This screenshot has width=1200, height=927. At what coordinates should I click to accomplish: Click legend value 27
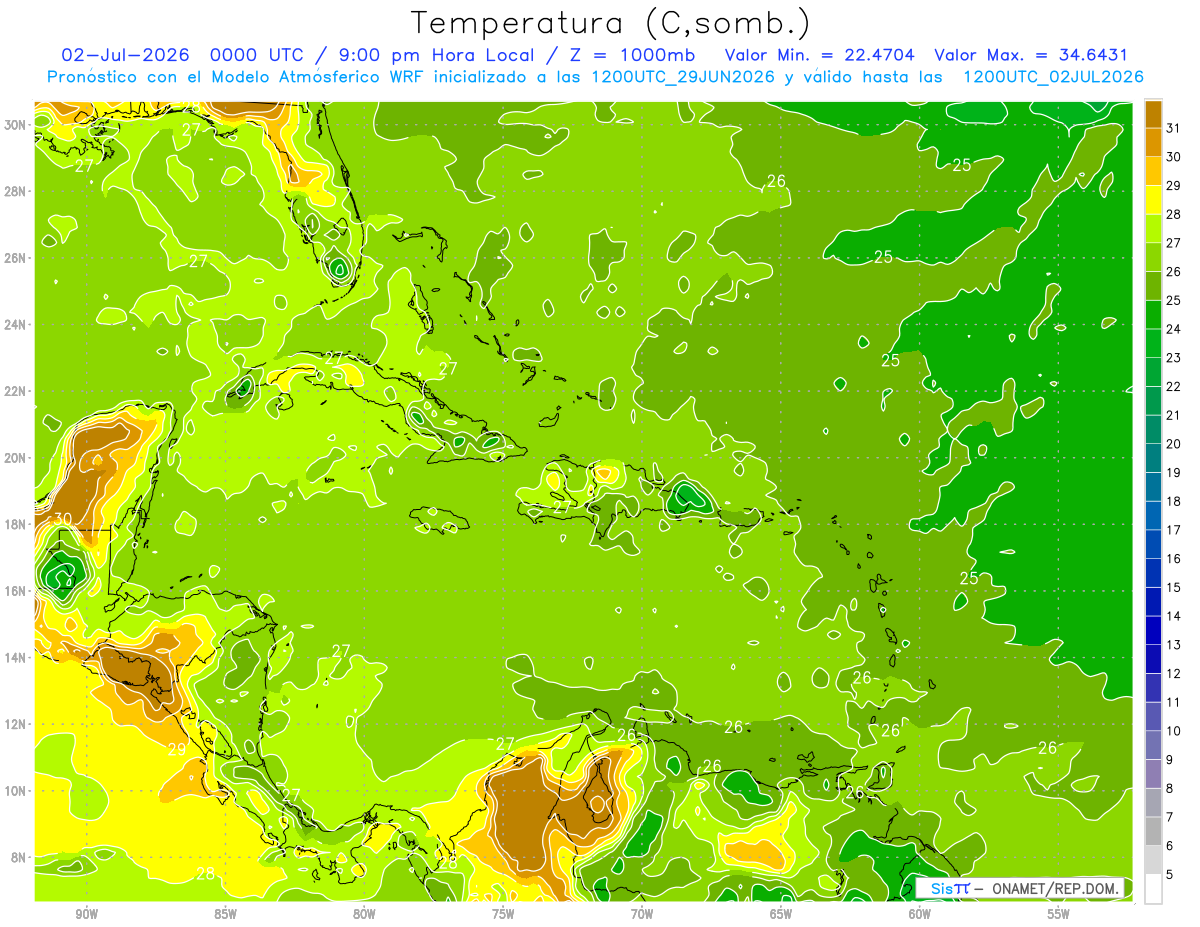(1174, 243)
